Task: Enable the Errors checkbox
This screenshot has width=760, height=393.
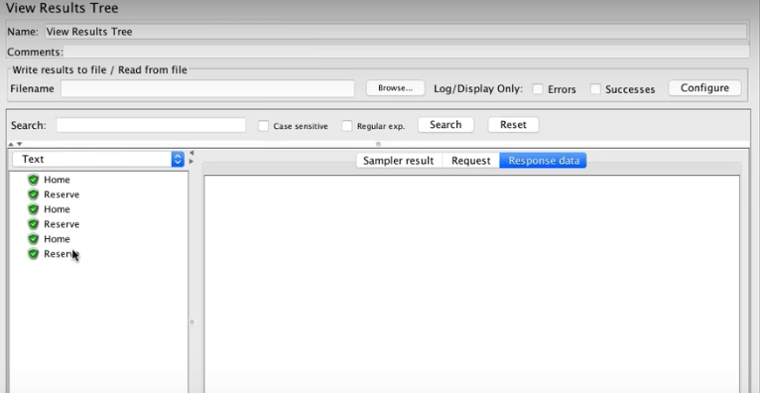Action: pos(538,89)
